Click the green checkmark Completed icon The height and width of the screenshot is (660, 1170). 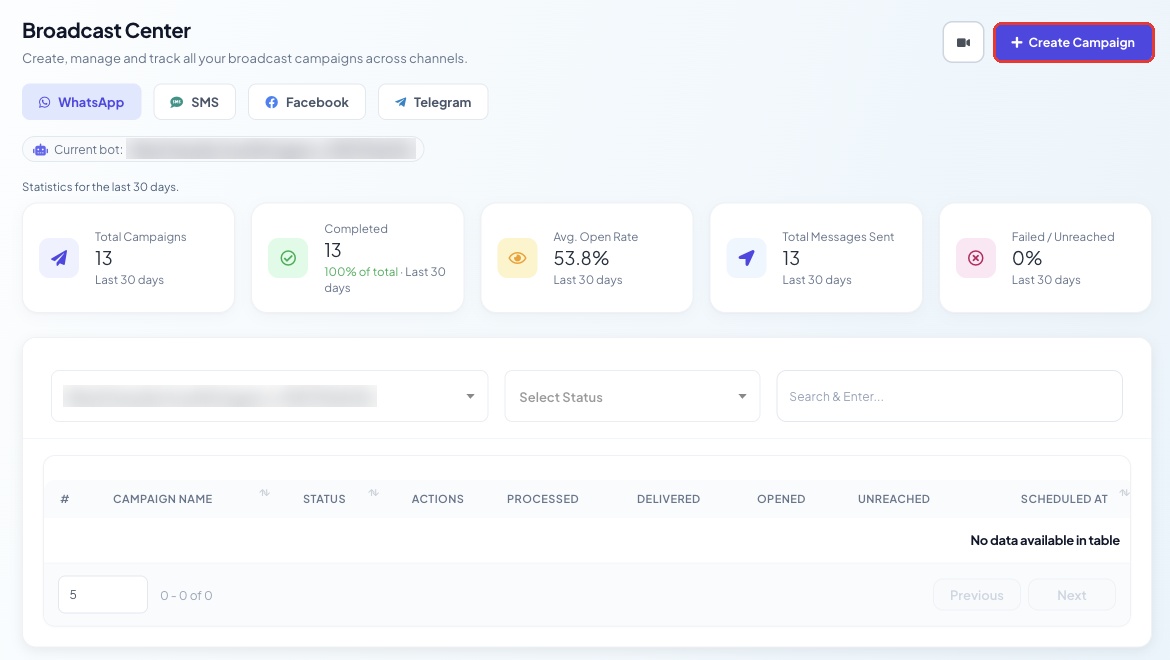coord(288,258)
